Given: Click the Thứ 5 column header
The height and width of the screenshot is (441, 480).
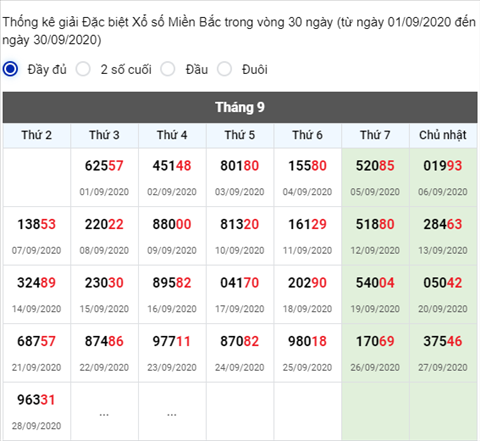Looking at the screenshot, I should click(240, 135).
